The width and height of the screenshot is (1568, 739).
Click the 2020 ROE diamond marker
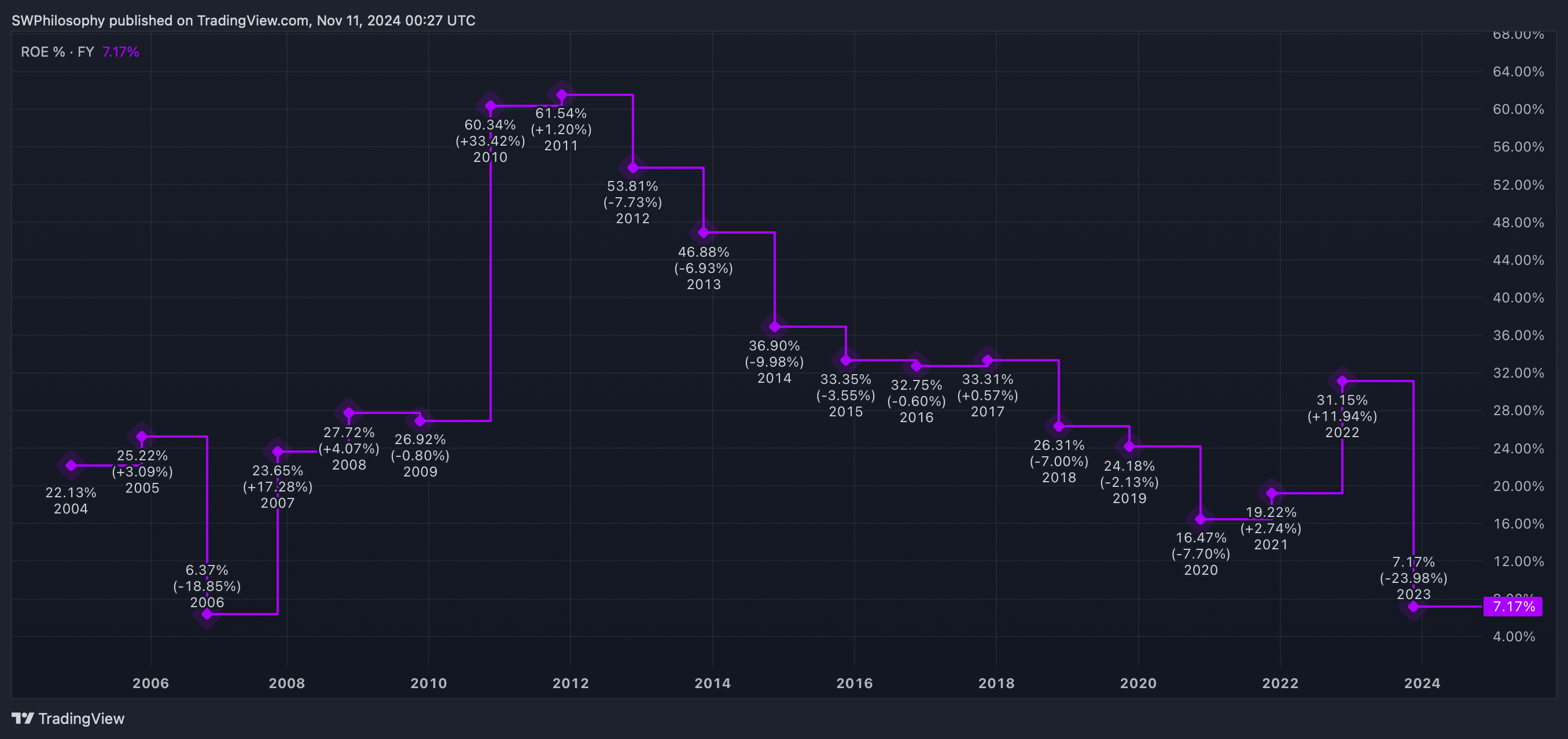pyautogui.click(x=1201, y=519)
